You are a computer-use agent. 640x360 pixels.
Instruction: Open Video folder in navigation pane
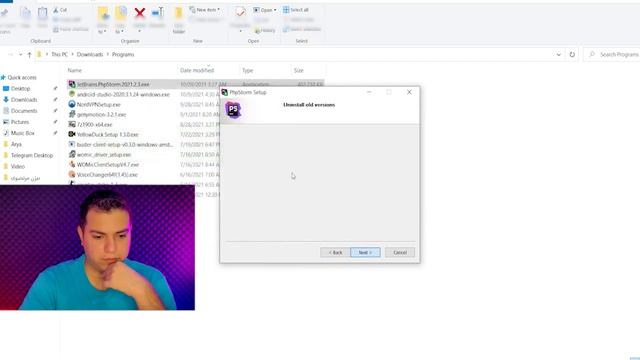tap(18, 167)
